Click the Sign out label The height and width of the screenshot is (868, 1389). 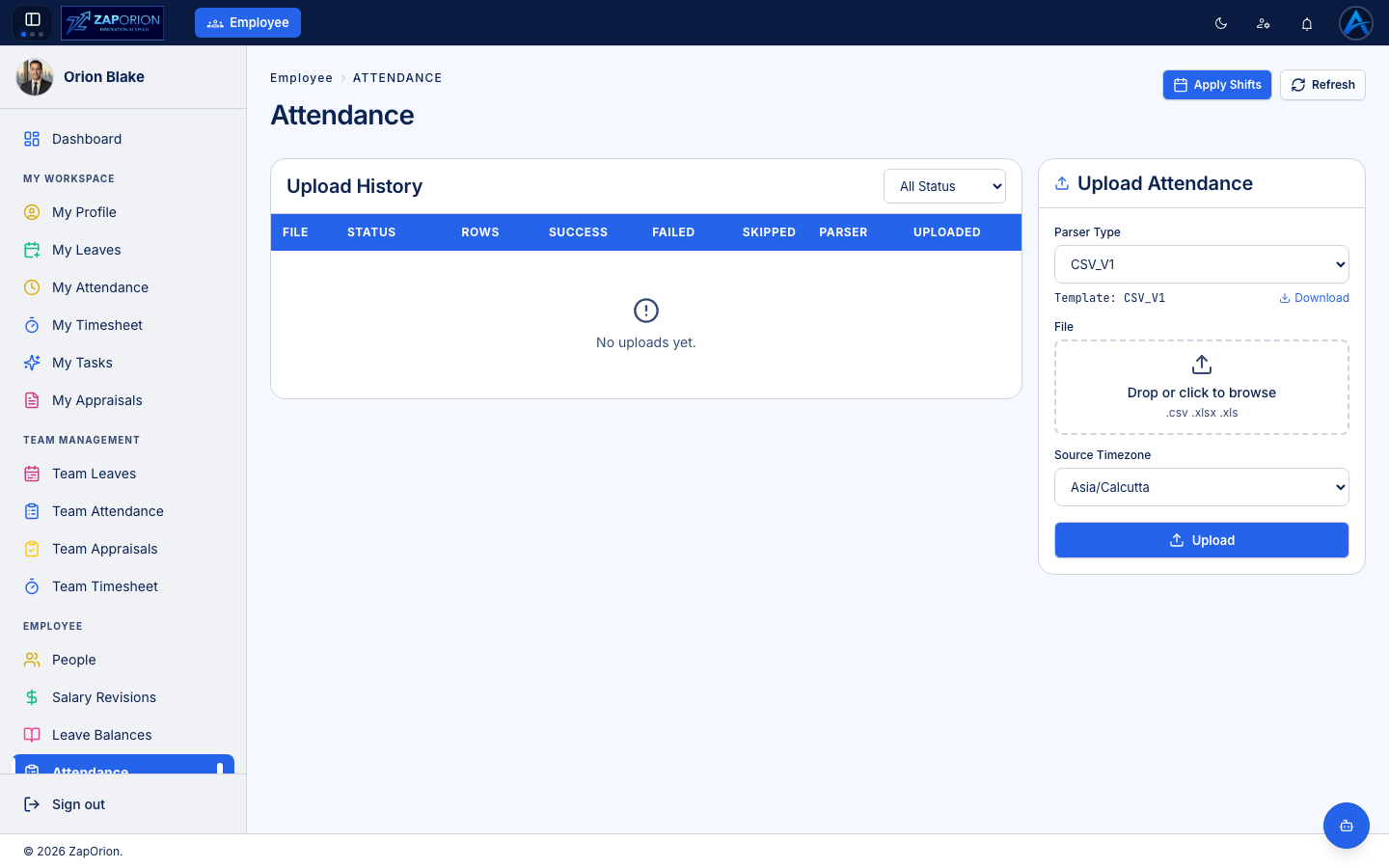pyautogui.click(x=78, y=804)
